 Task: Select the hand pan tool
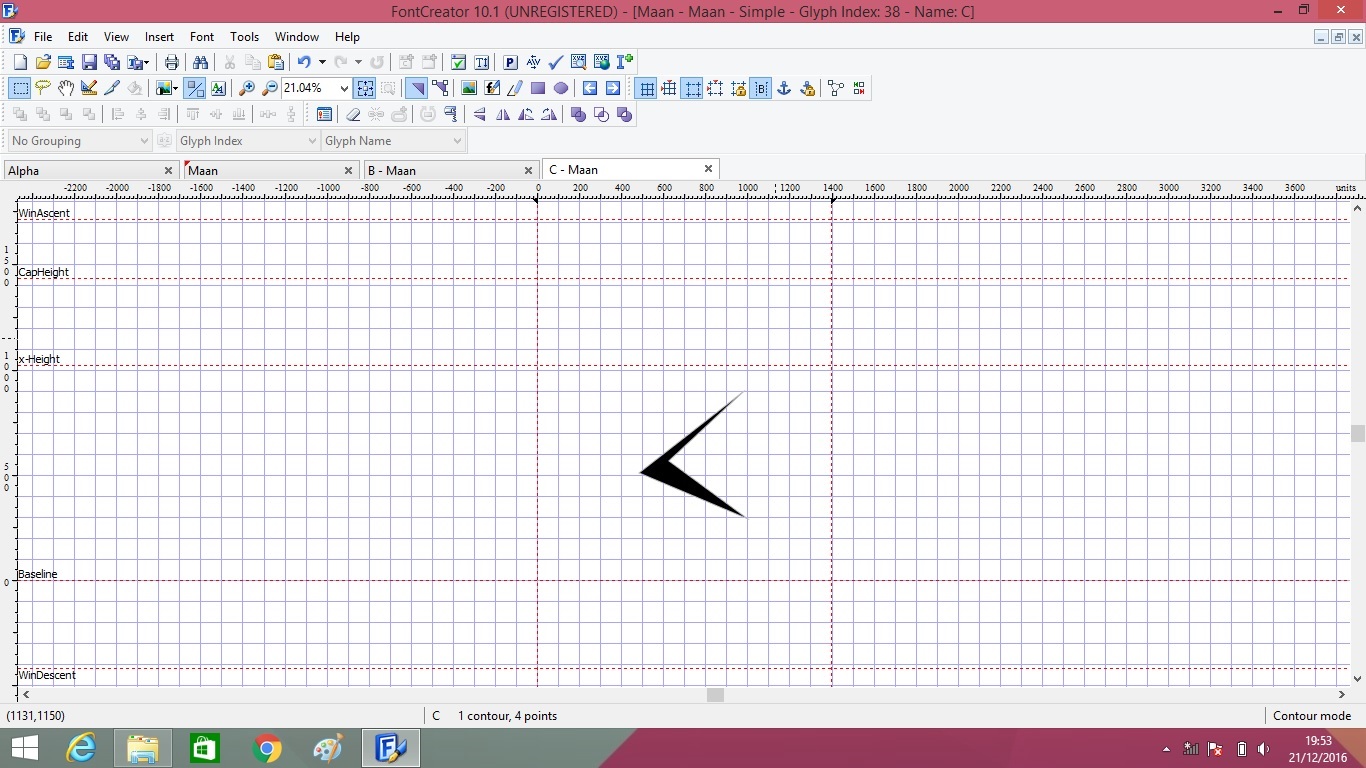pyautogui.click(x=66, y=89)
